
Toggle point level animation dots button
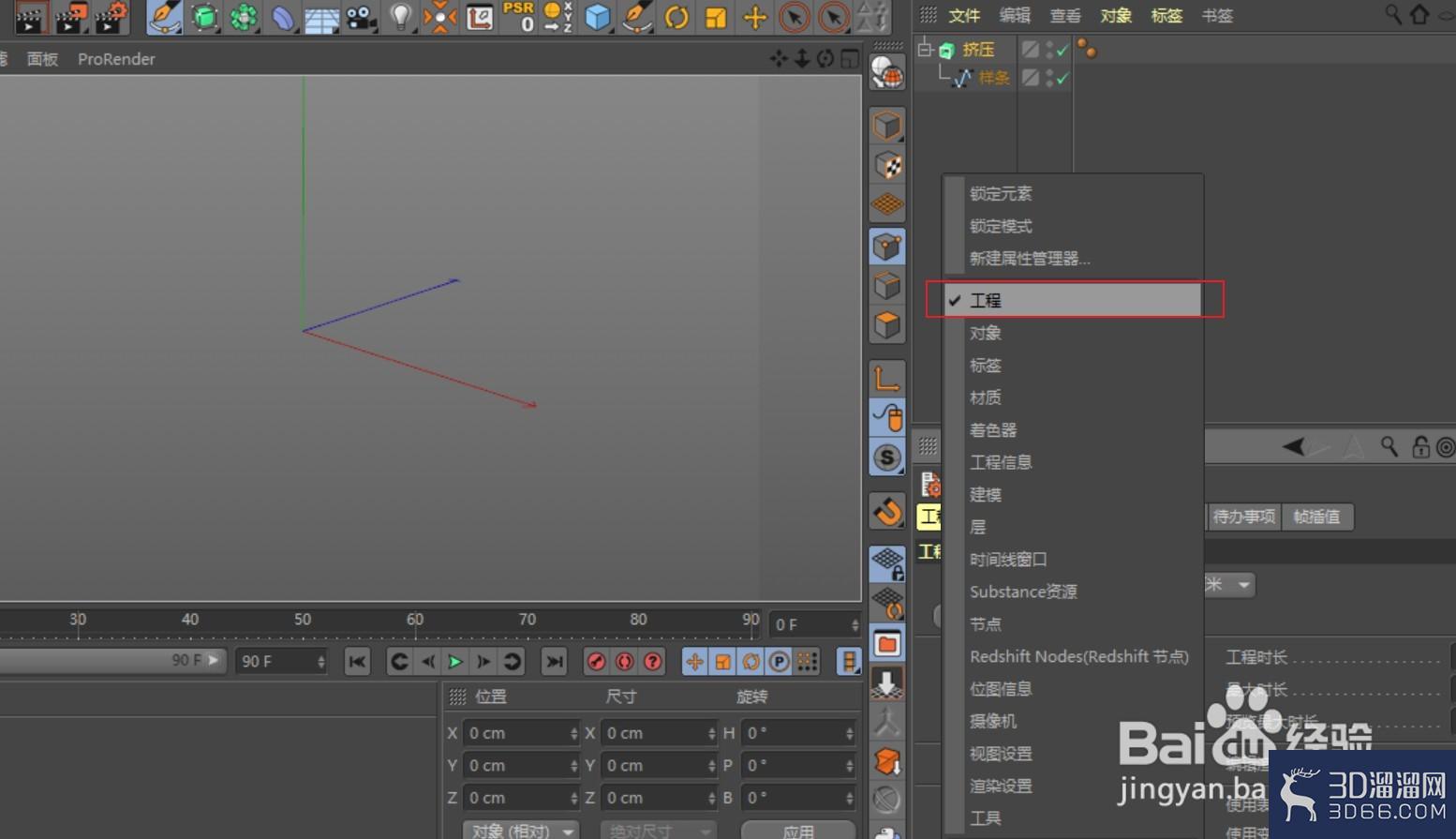coord(807,662)
